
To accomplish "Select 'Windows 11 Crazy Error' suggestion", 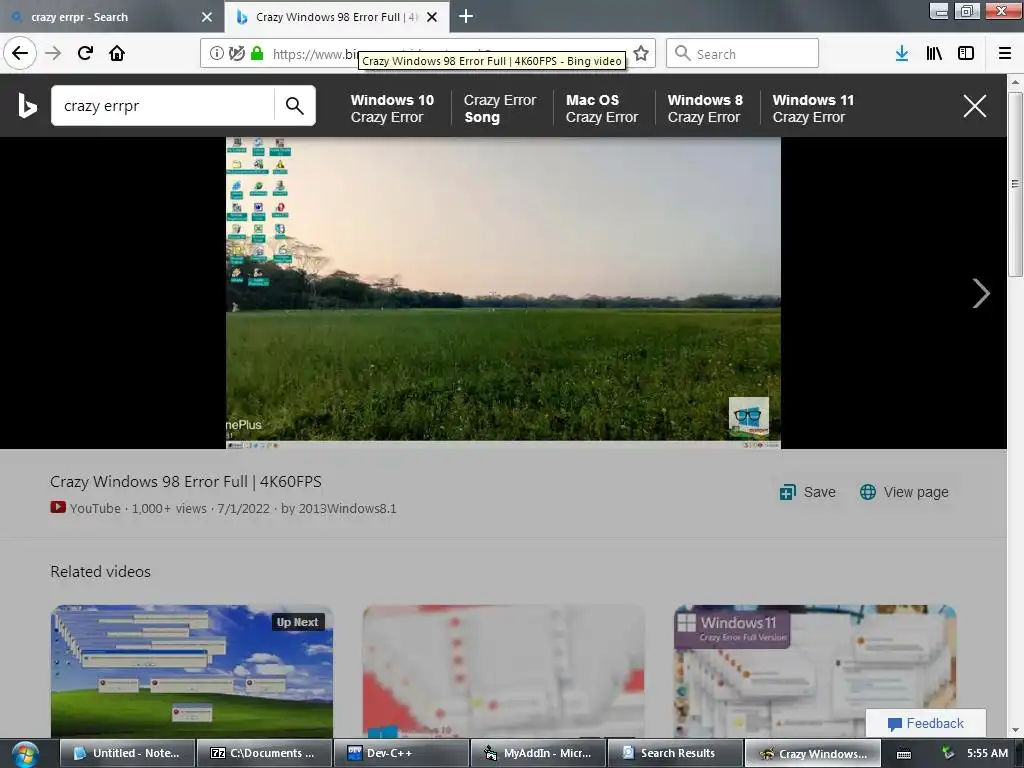I will pos(813,108).
